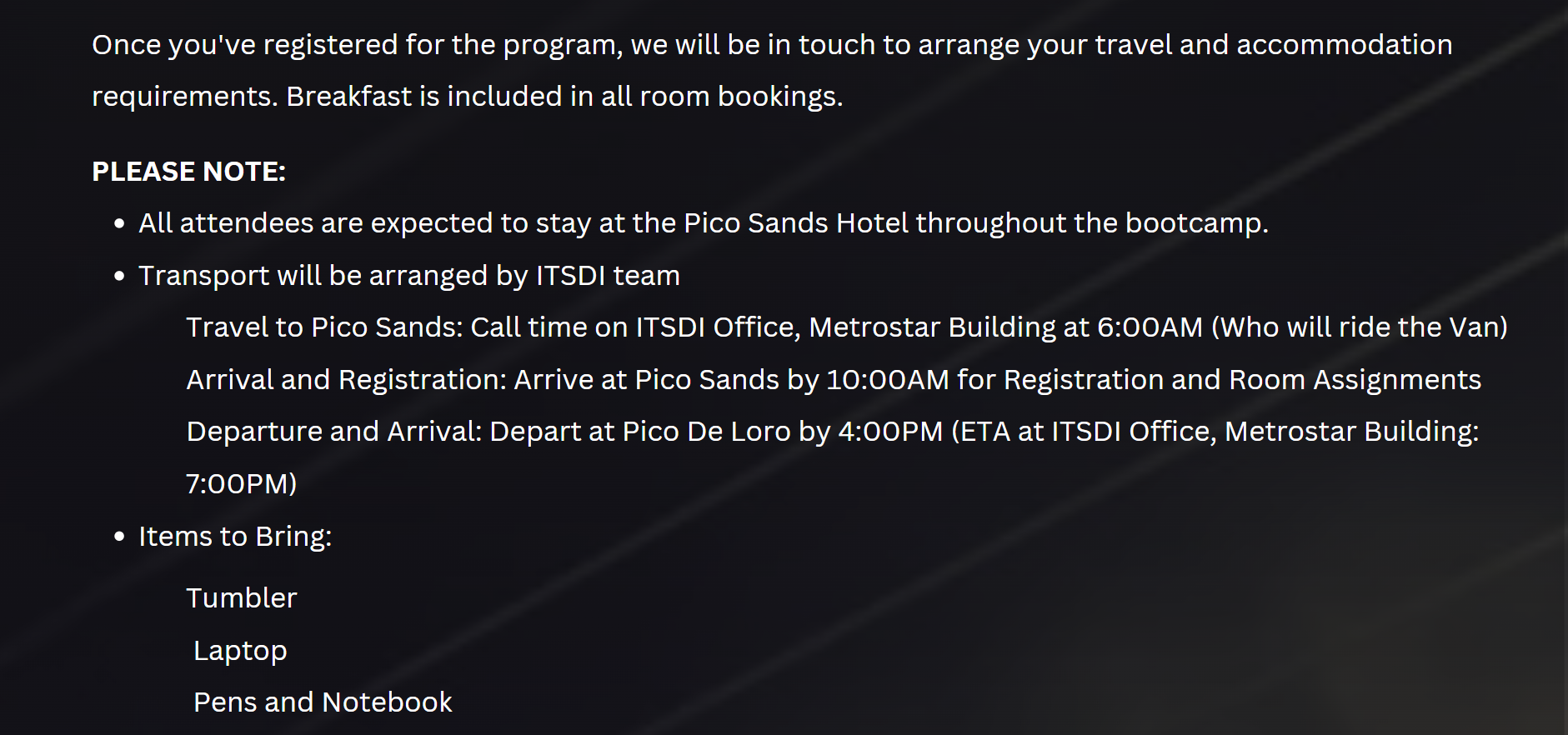The height and width of the screenshot is (735, 1568).
Task: Select the Arrival and Registration line
Action: pos(834,380)
